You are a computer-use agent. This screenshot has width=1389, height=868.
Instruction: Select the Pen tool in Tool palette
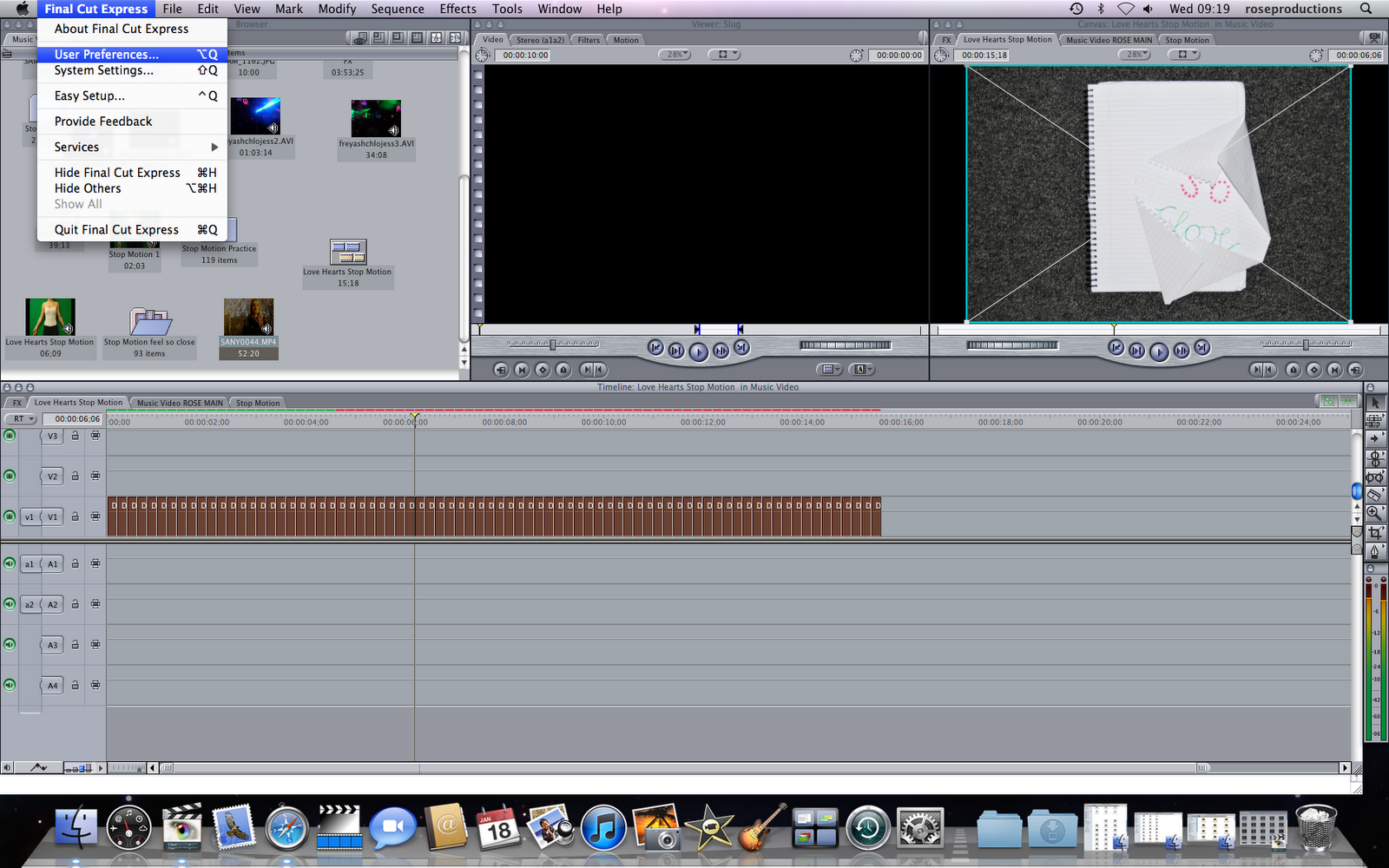(1375, 551)
